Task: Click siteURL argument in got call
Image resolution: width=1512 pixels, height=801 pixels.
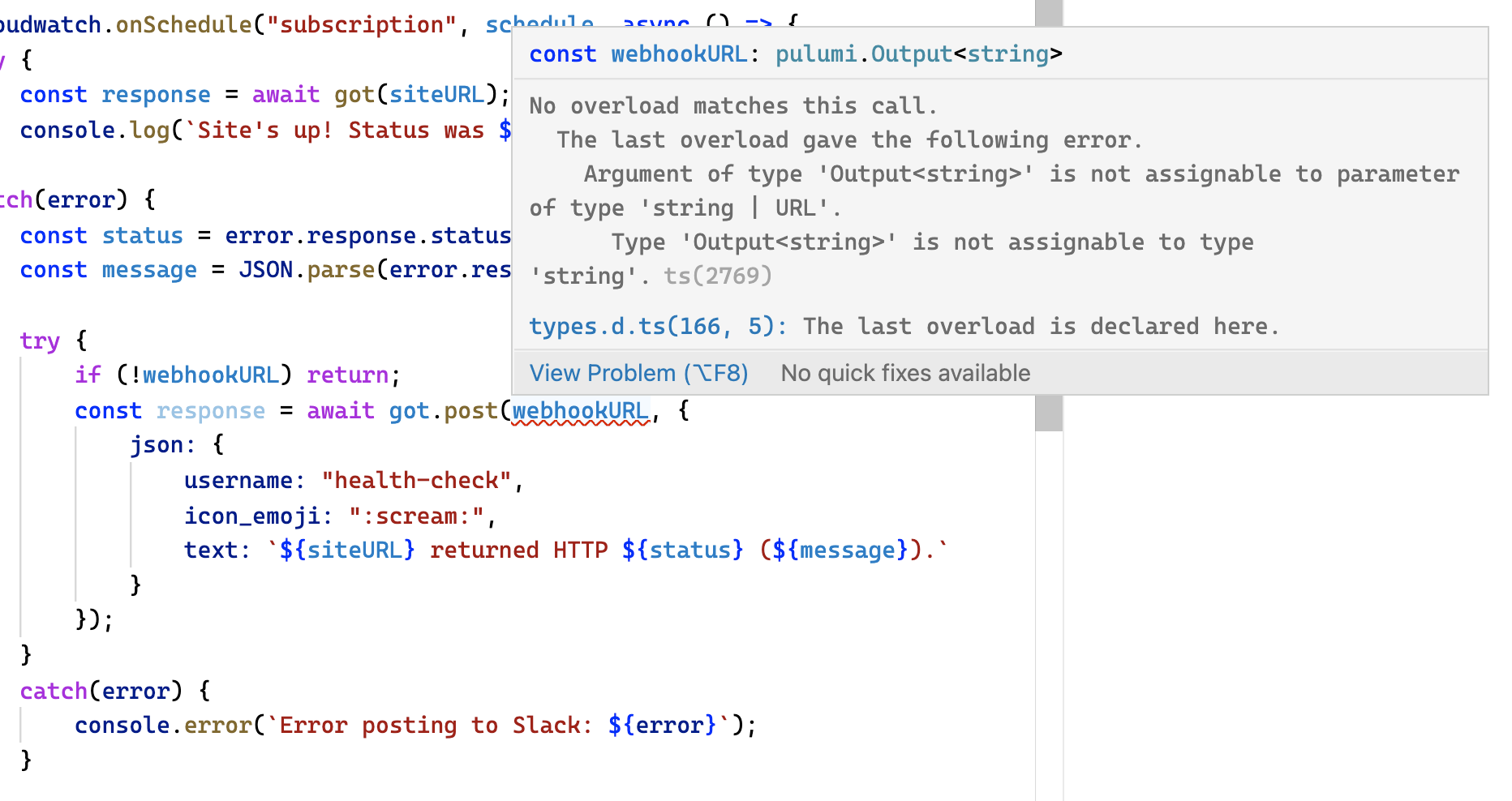Action: click(436, 95)
